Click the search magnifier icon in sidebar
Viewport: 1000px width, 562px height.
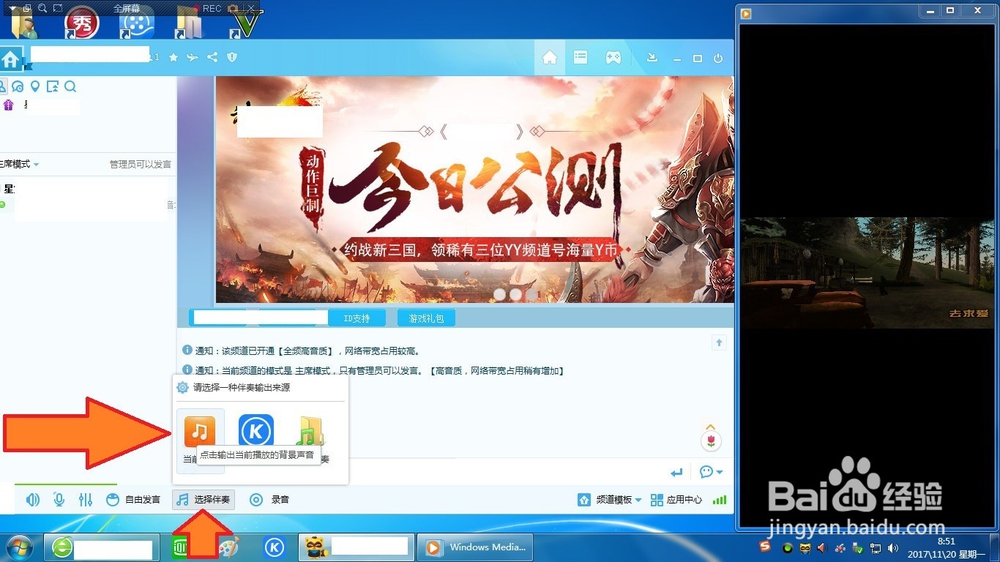tap(70, 86)
